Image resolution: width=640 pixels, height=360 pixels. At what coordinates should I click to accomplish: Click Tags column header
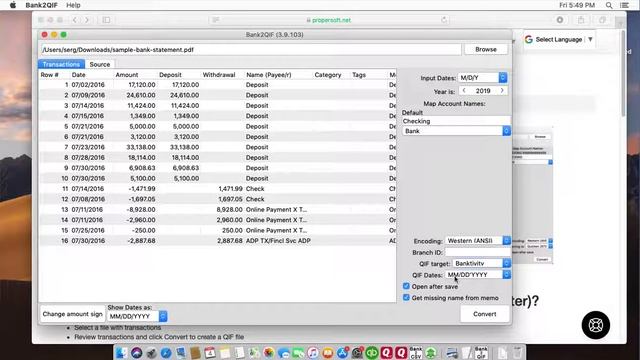pos(359,75)
